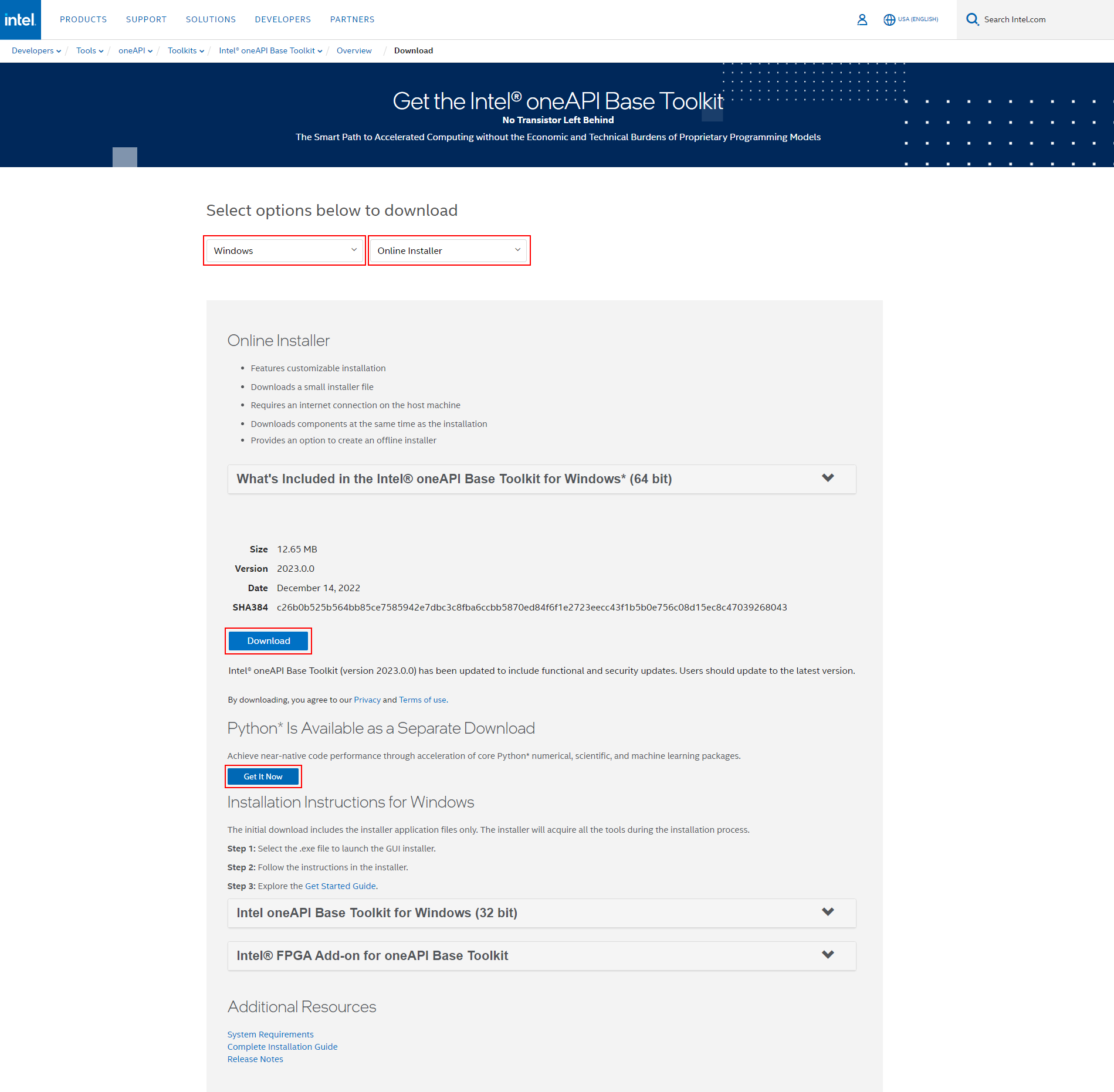The width and height of the screenshot is (1114, 1092).
Task: Open the Developers menu
Action: (283, 19)
